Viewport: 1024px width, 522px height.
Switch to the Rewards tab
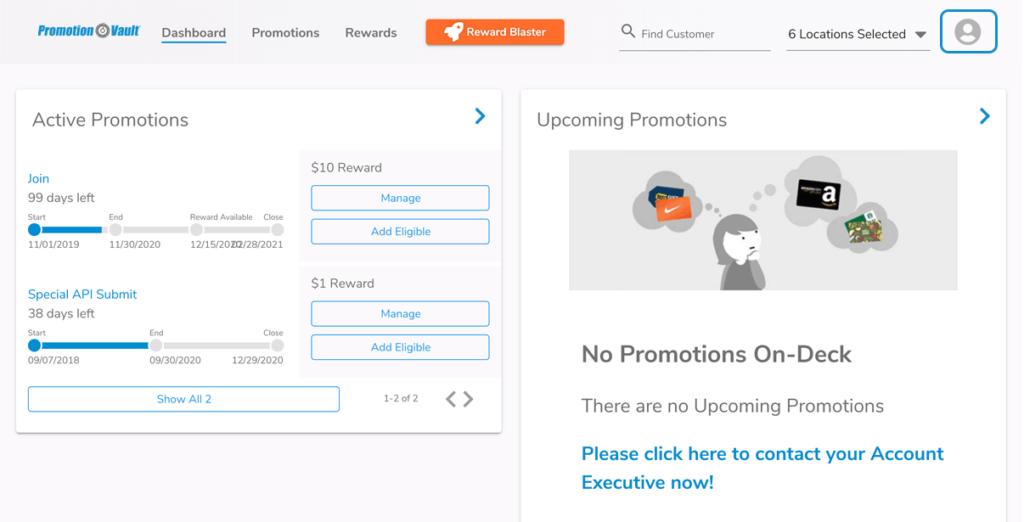pyautogui.click(x=371, y=33)
